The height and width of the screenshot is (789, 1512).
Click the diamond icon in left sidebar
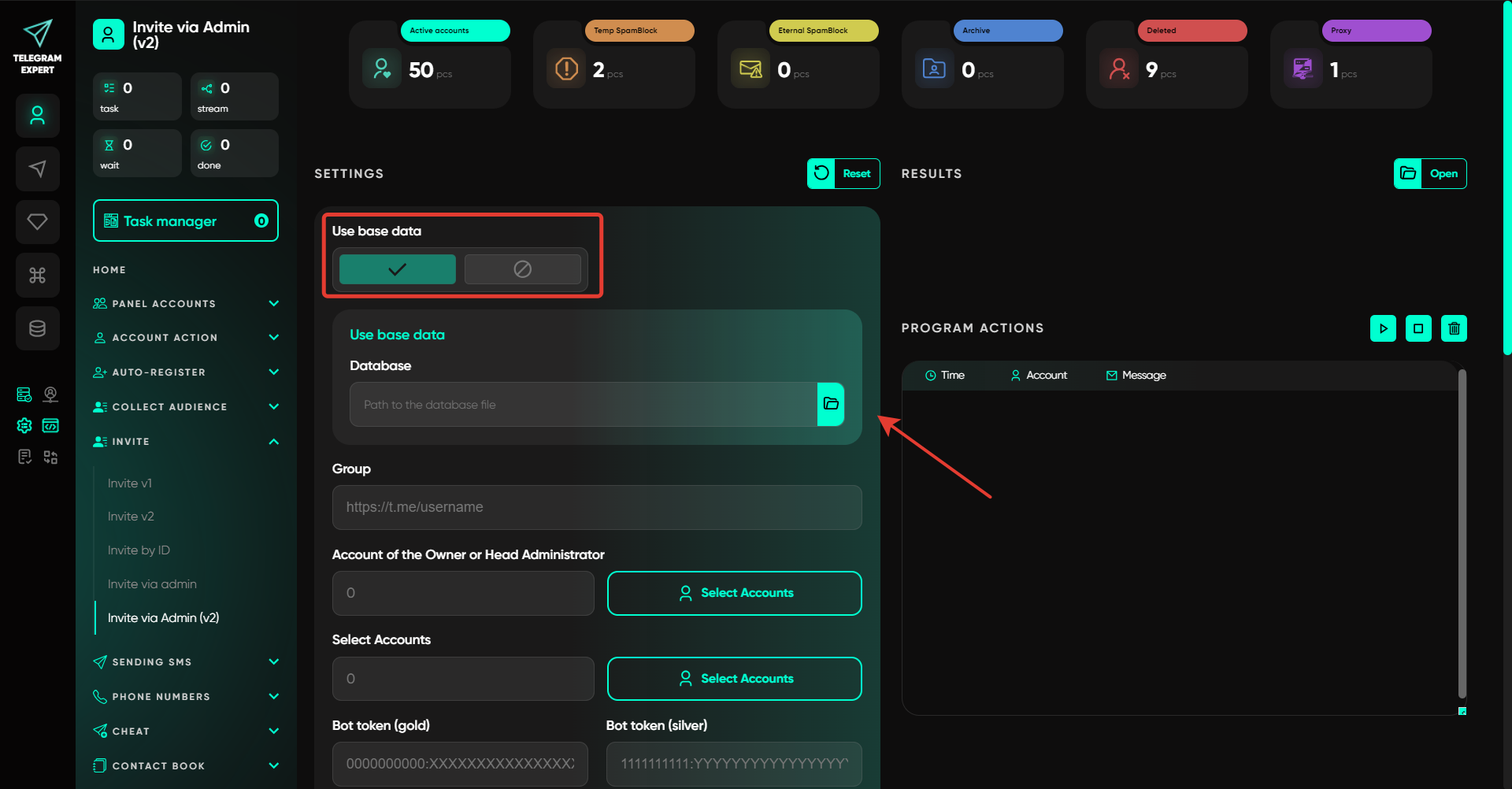coord(37,222)
